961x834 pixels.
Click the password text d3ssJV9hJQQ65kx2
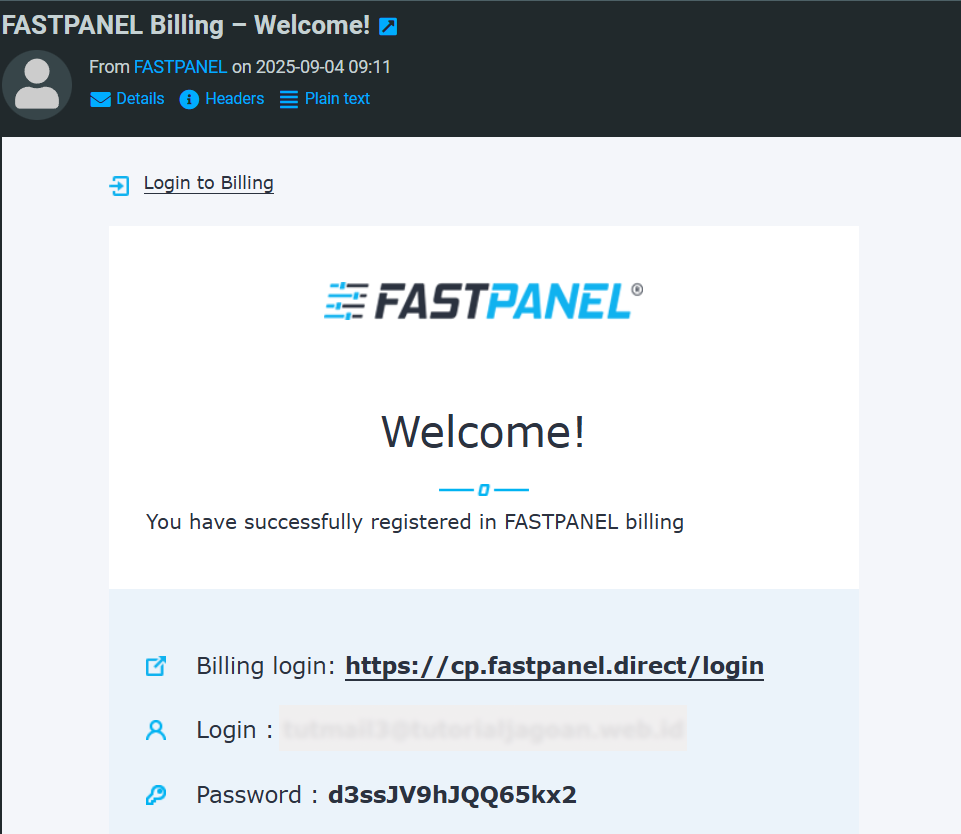click(x=452, y=795)
